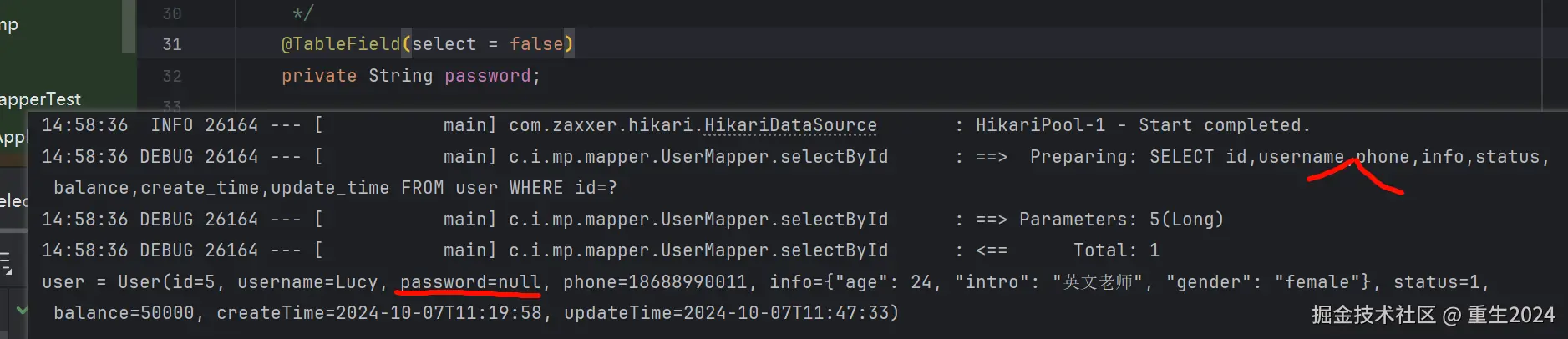The image size is (1568, 339).
Task: Click the project tree vertical scrollbar
Action: tap(129, 27)
